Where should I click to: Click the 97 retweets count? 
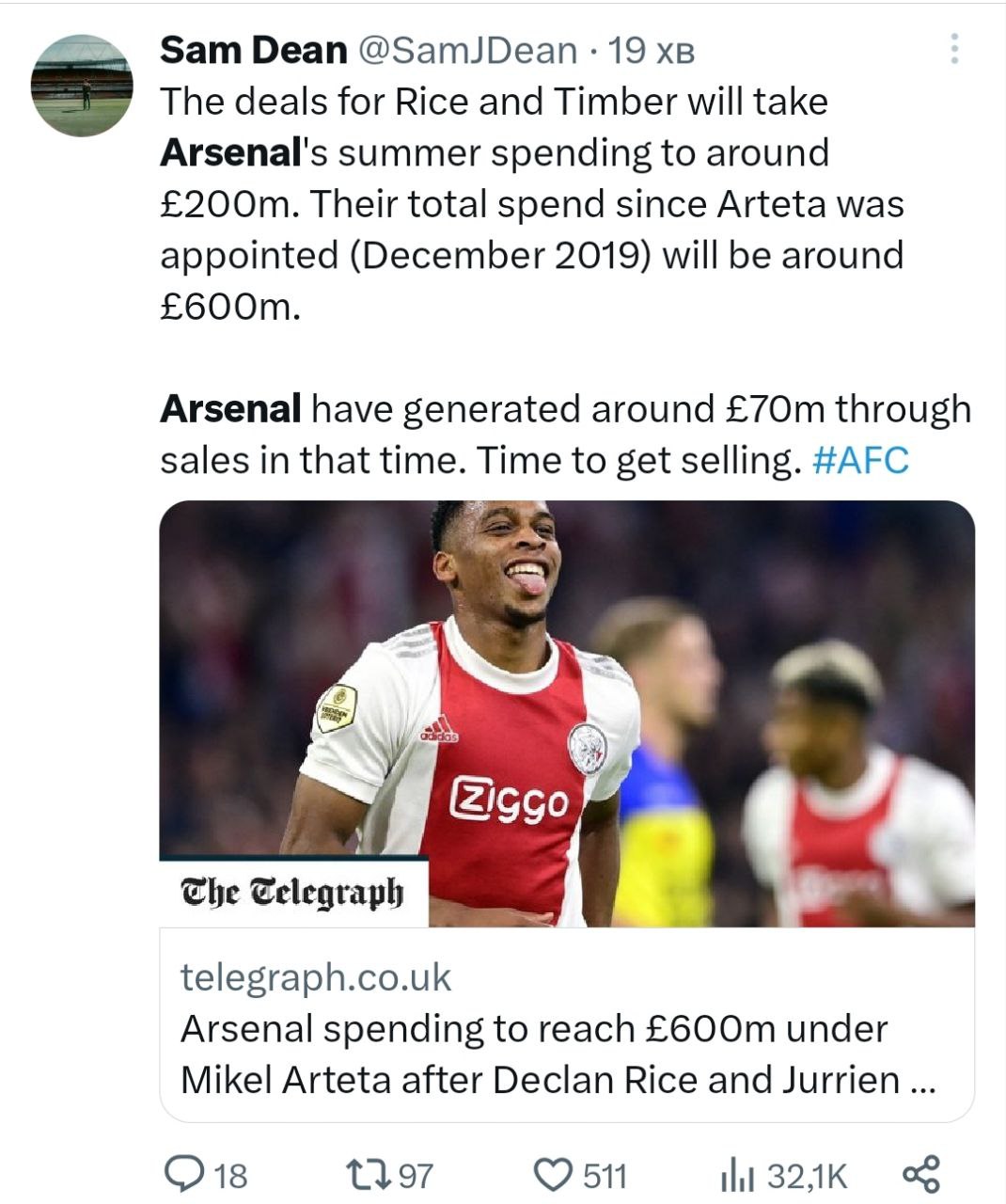(x=417, y=1176)
